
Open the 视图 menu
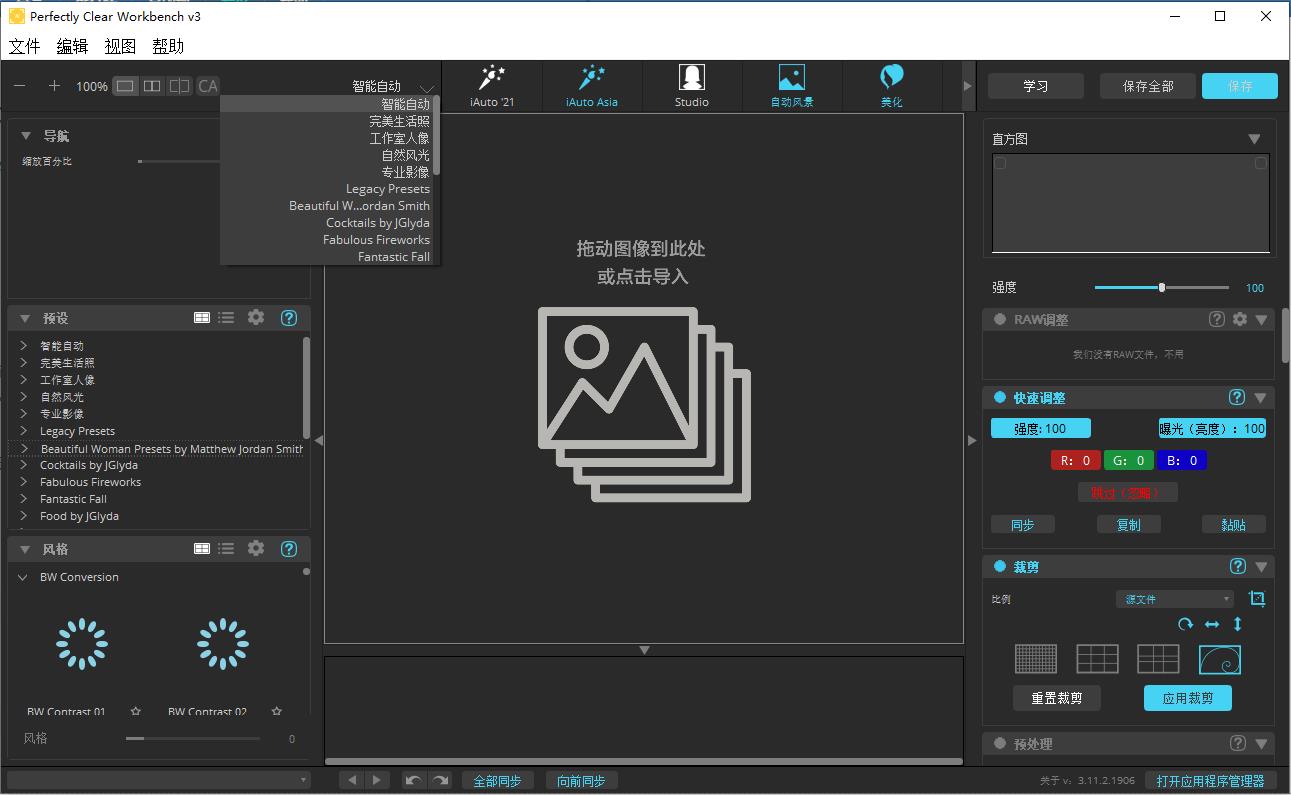click(x=120, y=46)
